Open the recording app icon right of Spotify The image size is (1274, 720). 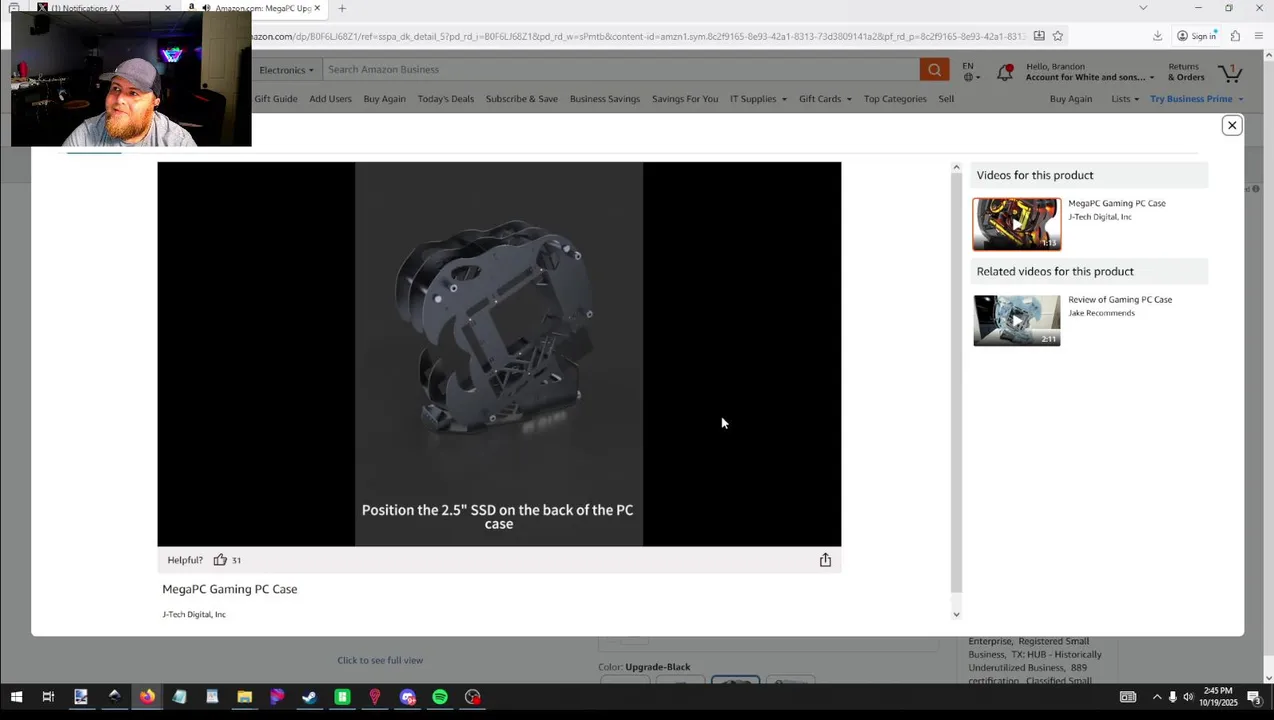coord(473,697)
